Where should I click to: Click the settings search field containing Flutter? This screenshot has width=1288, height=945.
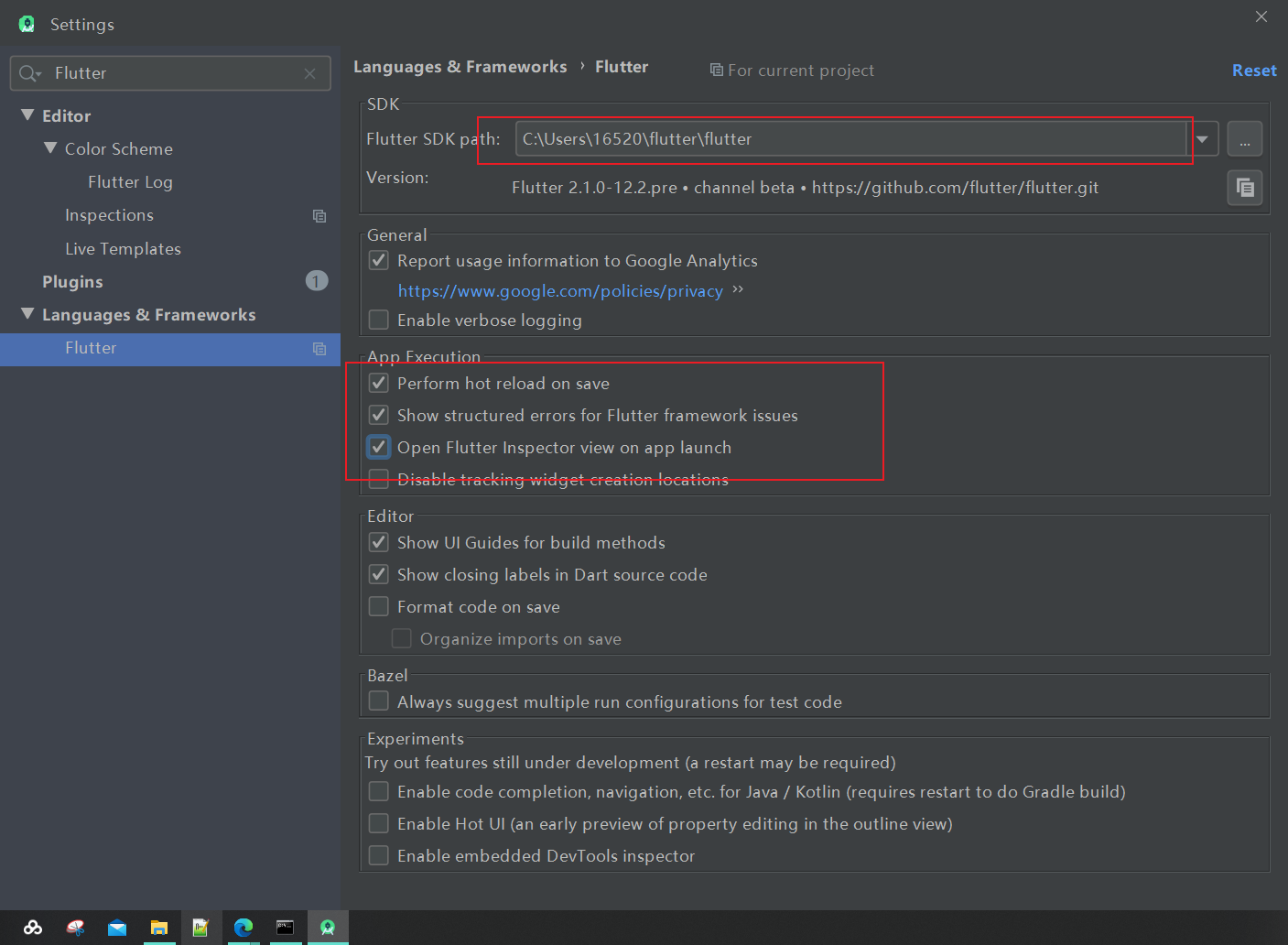click(x=170, y=73)
